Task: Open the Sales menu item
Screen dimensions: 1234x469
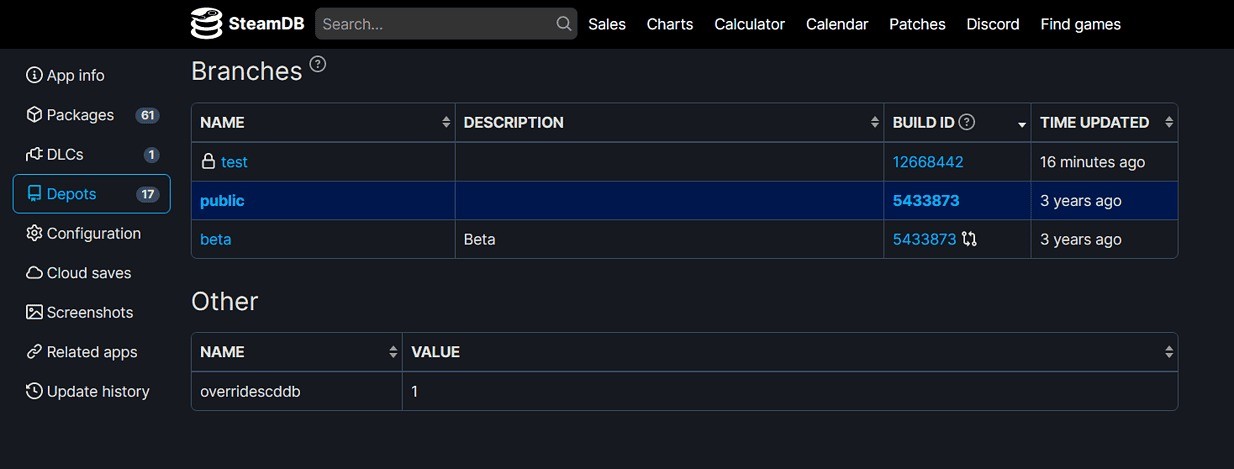Action: [607, 24]
